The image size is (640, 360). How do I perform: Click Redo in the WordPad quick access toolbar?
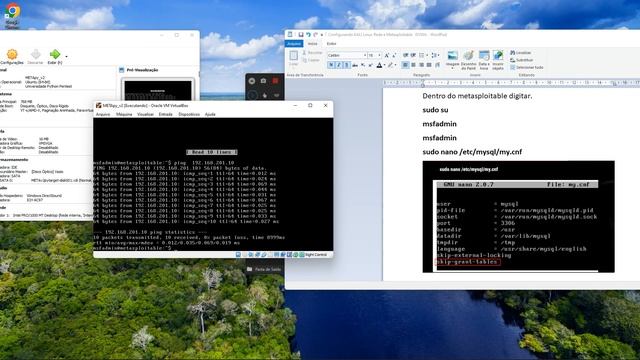click(x=315, y=35)
